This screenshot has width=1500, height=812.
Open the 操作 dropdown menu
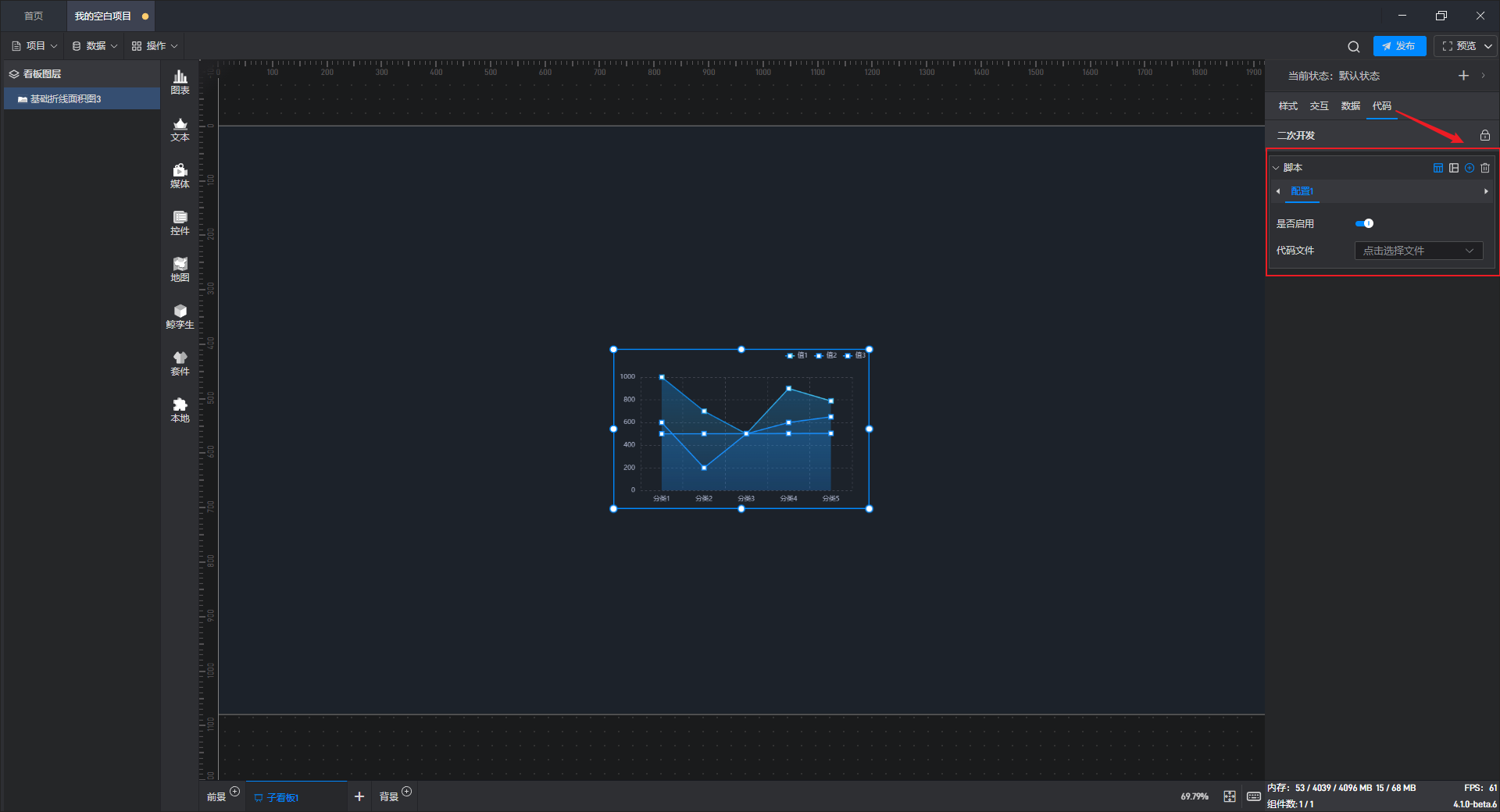tap(155, 46)
